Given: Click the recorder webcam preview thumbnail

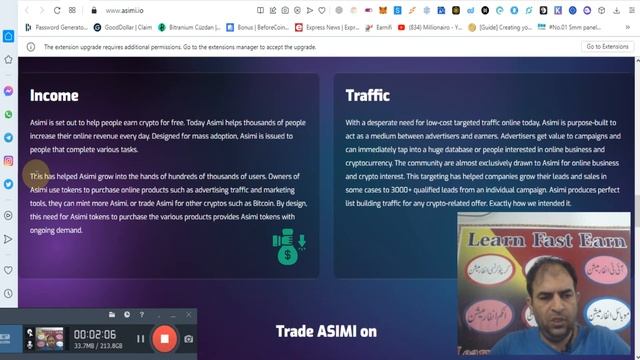Looking at the screenshot, I should click(49, 339).
